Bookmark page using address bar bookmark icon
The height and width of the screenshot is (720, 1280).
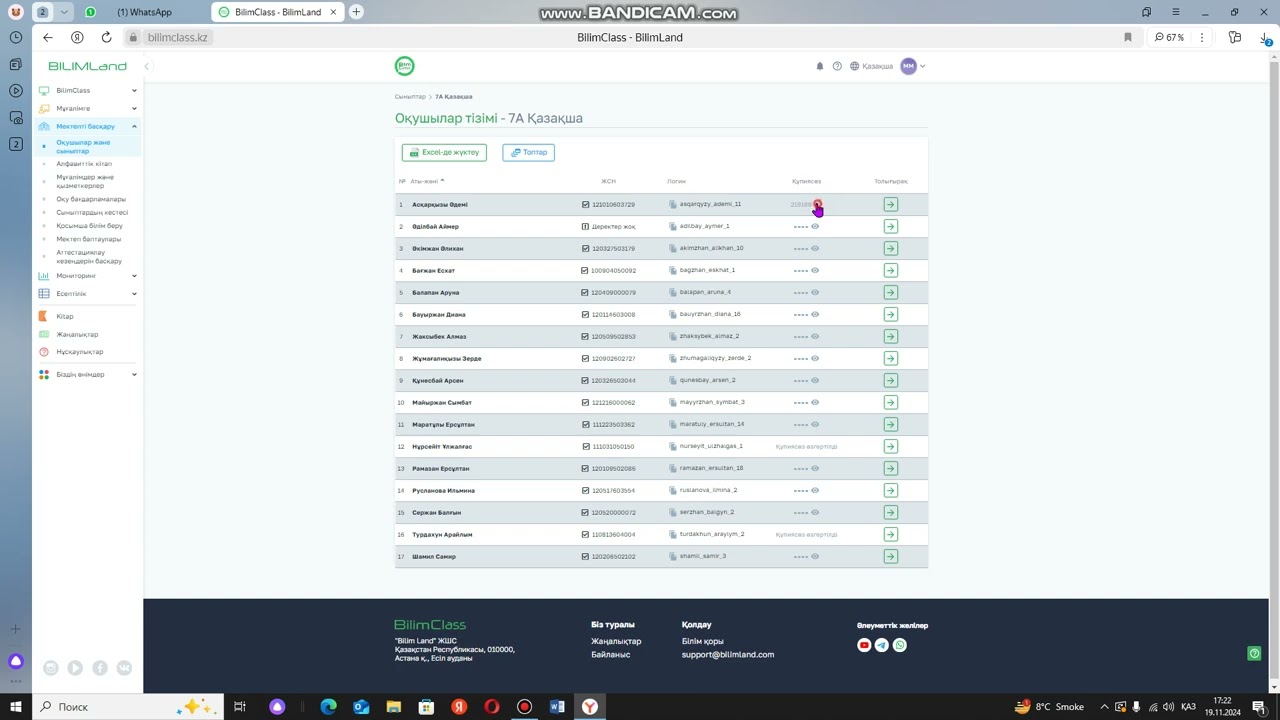[1128, 37]
